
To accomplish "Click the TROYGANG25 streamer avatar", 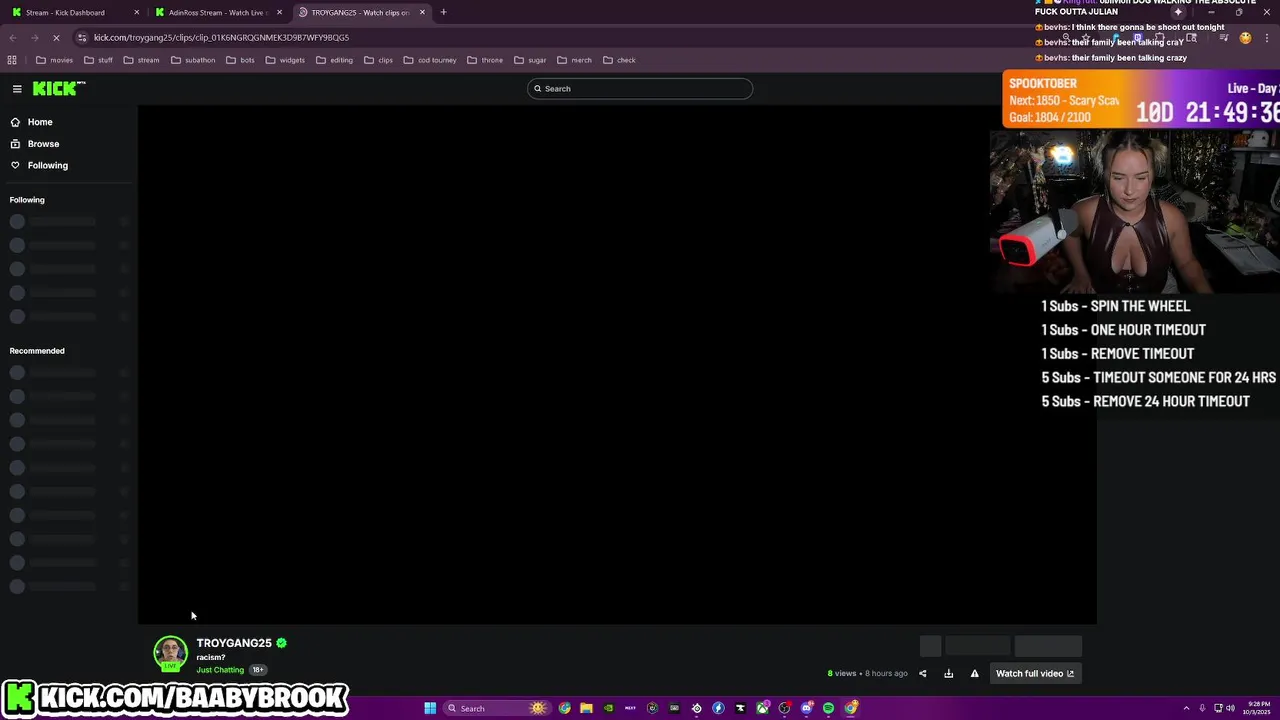I will click(x=170, y=653).
